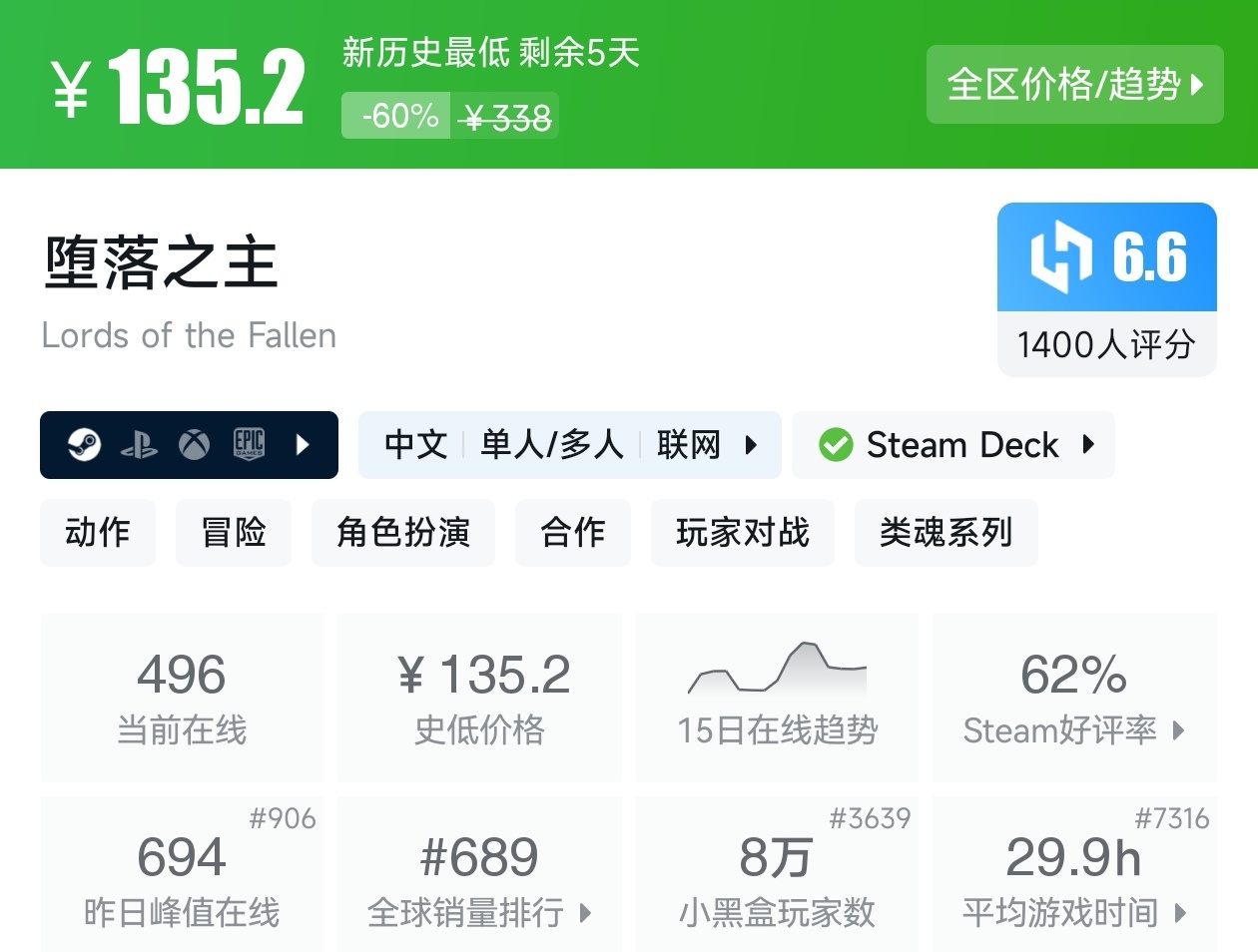
Task: Expand the Steam Deck compatibility arrow
Action: 1088,444
